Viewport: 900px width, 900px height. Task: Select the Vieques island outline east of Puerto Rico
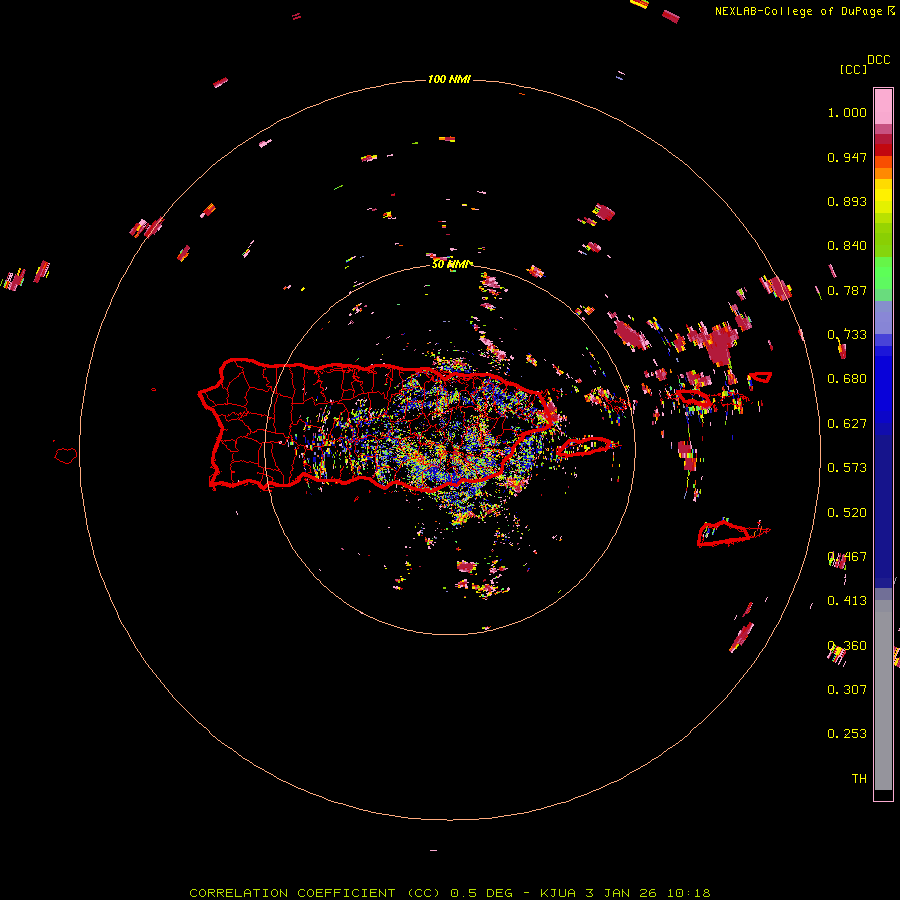tap(585, 446)
